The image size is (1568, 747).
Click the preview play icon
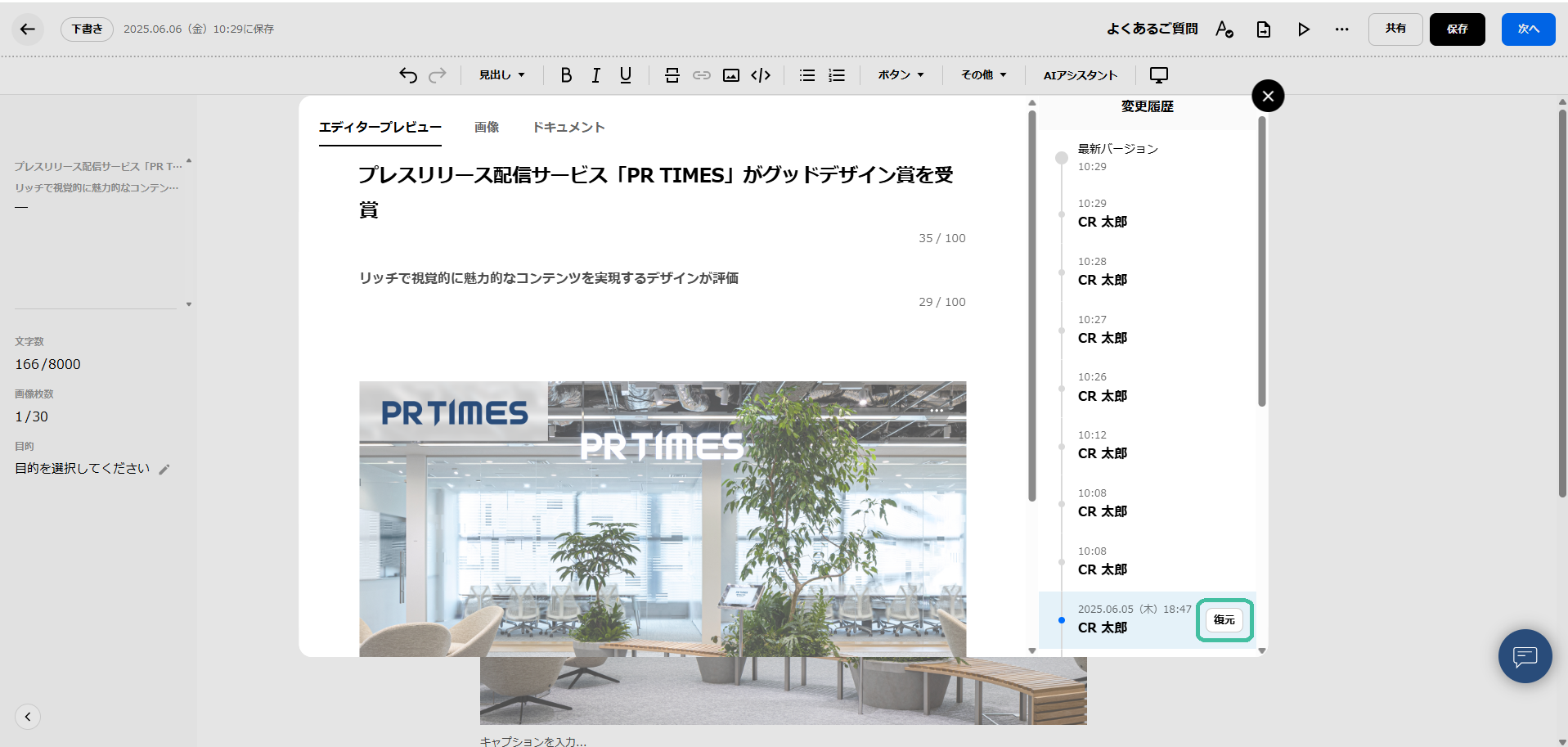pos(1303,29)
